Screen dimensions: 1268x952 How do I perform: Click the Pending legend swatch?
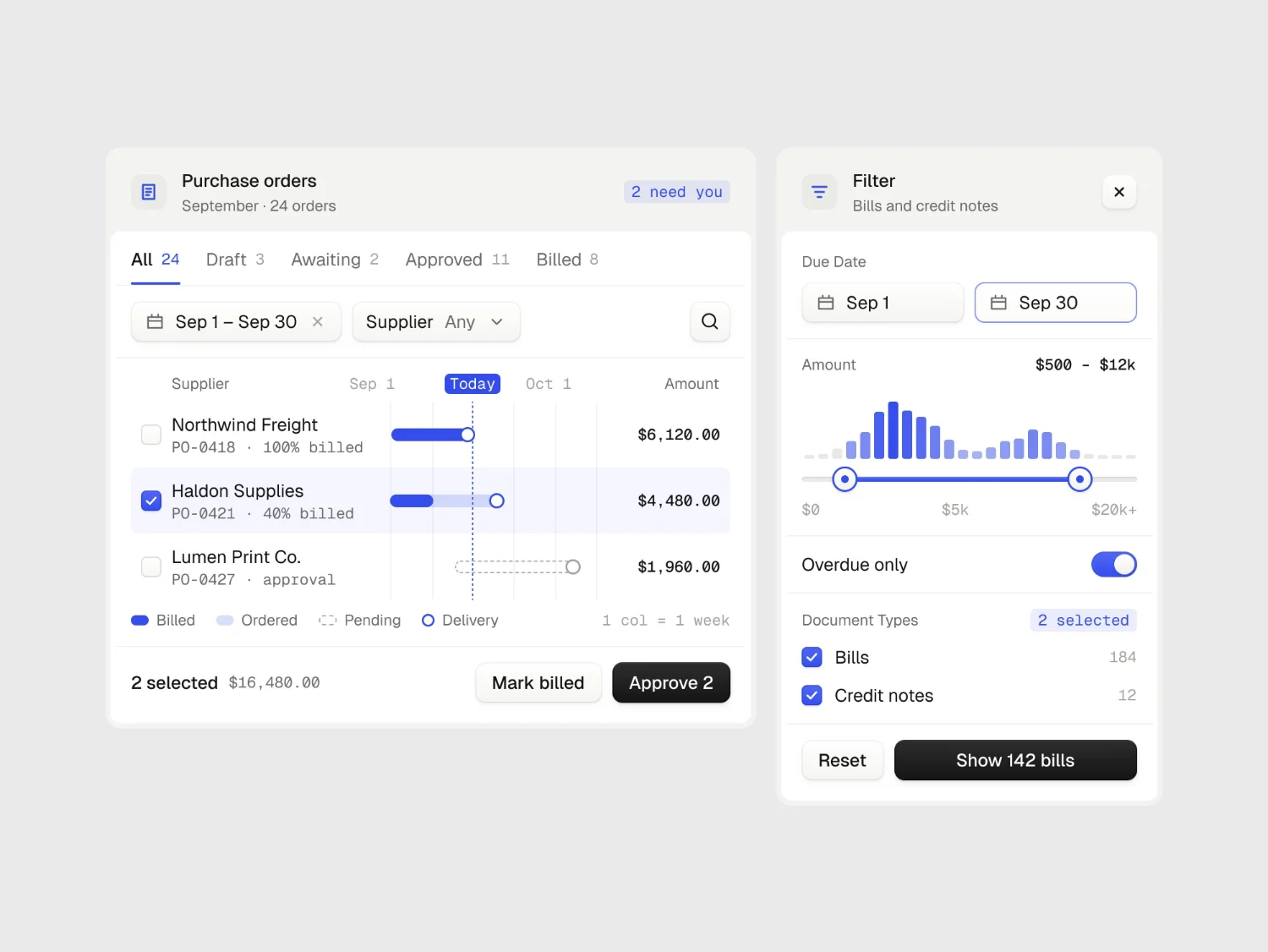[x=328, y=621]
